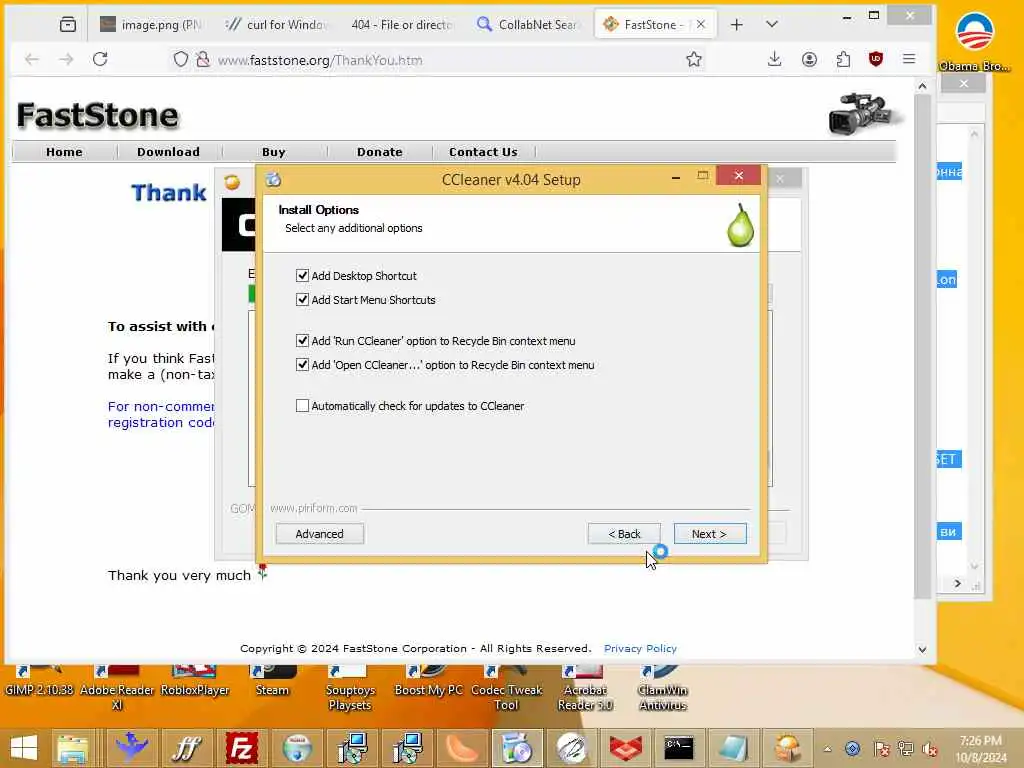Image resolution: width=1024 pixels, height=768 pixels.
Task: Switch to the curl for Windows tab
Action: pos(276,25)
